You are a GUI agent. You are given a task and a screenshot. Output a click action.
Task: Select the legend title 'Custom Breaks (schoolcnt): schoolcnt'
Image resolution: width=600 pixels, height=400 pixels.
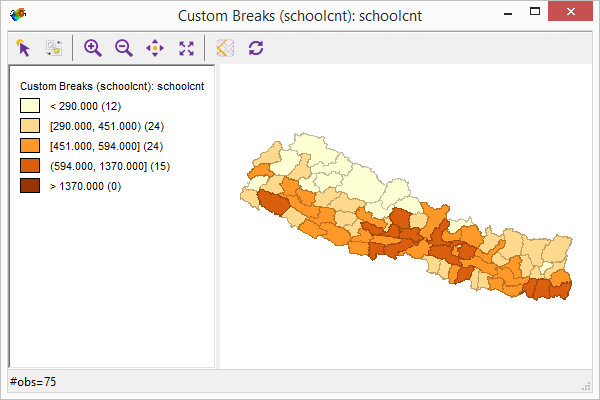(112, 86)
